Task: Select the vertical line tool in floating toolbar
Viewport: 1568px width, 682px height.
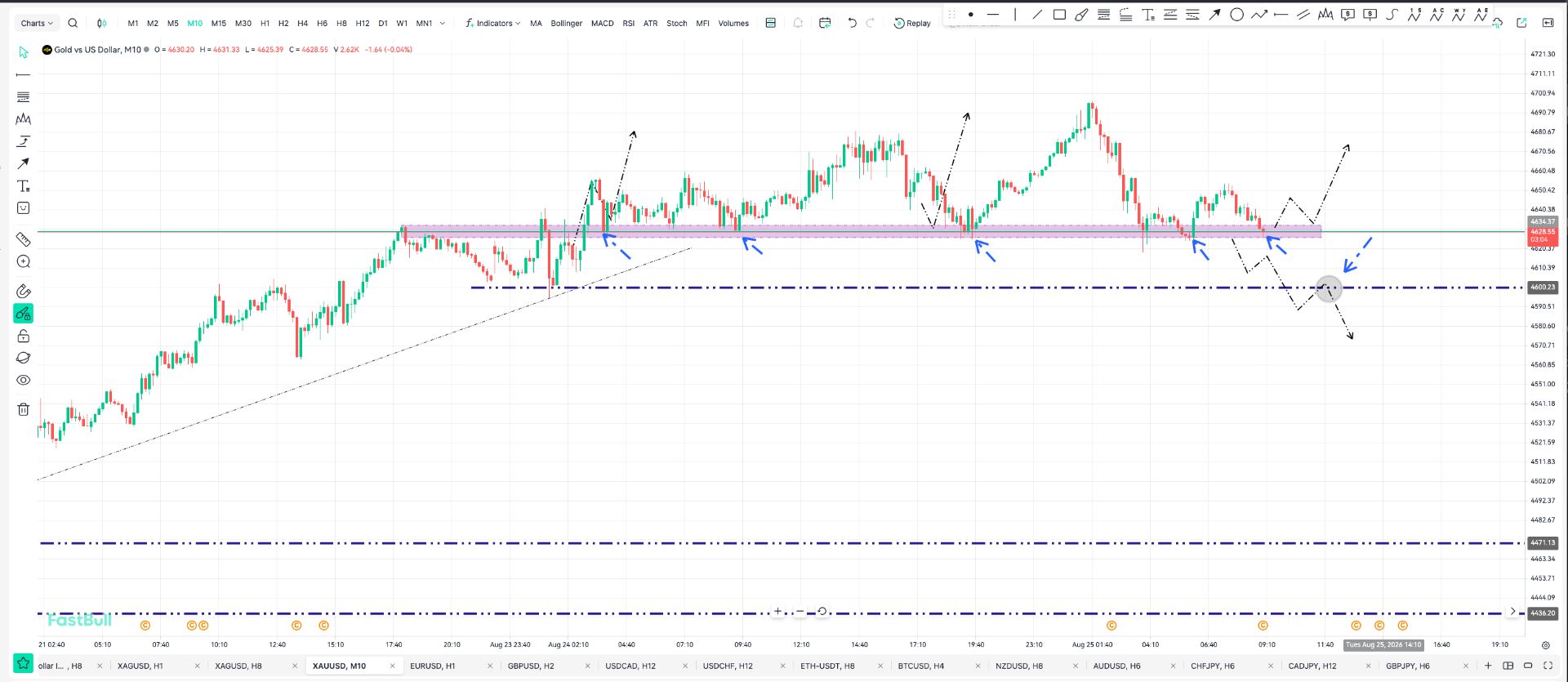Action: (x=1015, y=14)
